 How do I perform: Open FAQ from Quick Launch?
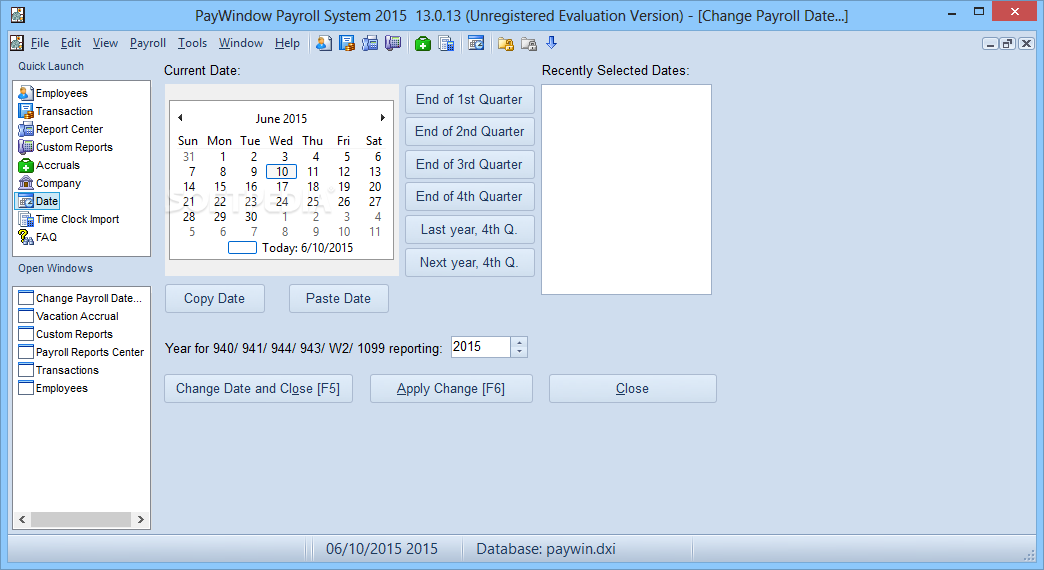coord(38,237)
